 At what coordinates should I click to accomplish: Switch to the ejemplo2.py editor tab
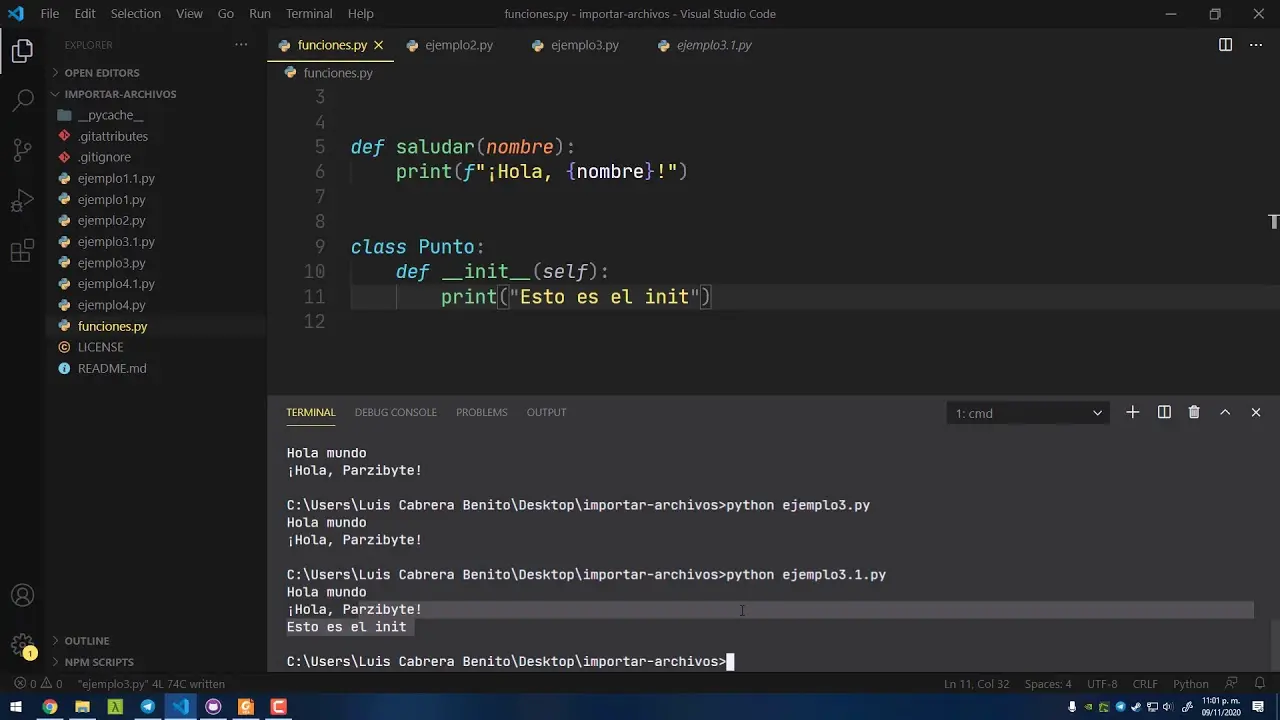pyautogui.click(x=458, y=45)
